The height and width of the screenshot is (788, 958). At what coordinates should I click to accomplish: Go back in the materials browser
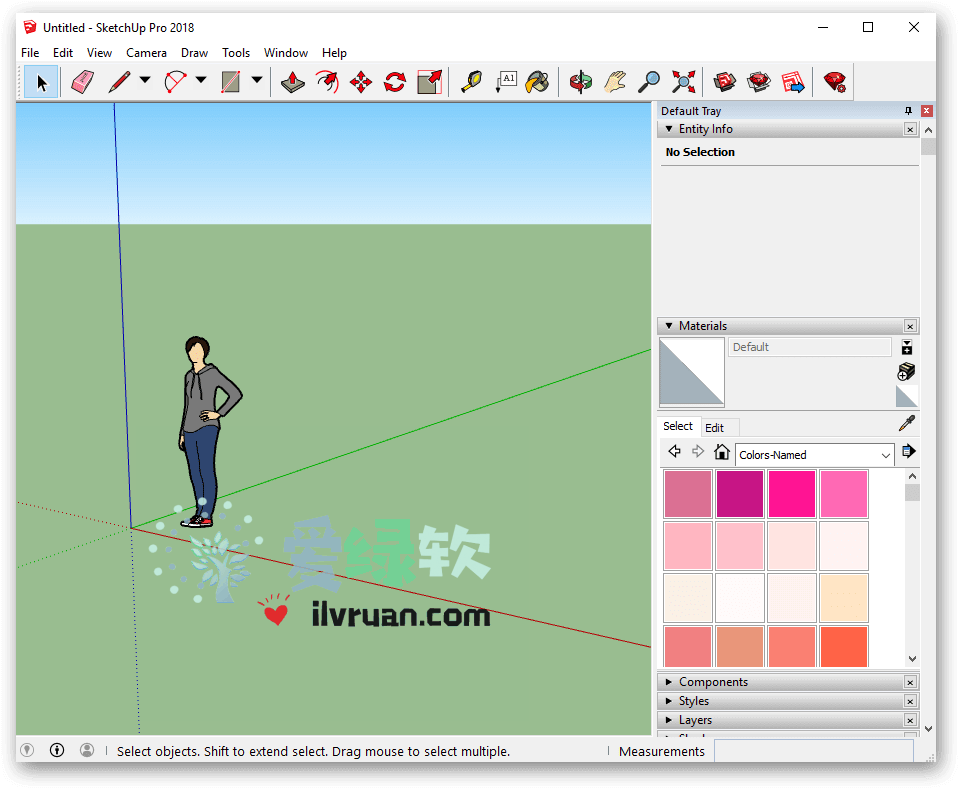point(675,451)
